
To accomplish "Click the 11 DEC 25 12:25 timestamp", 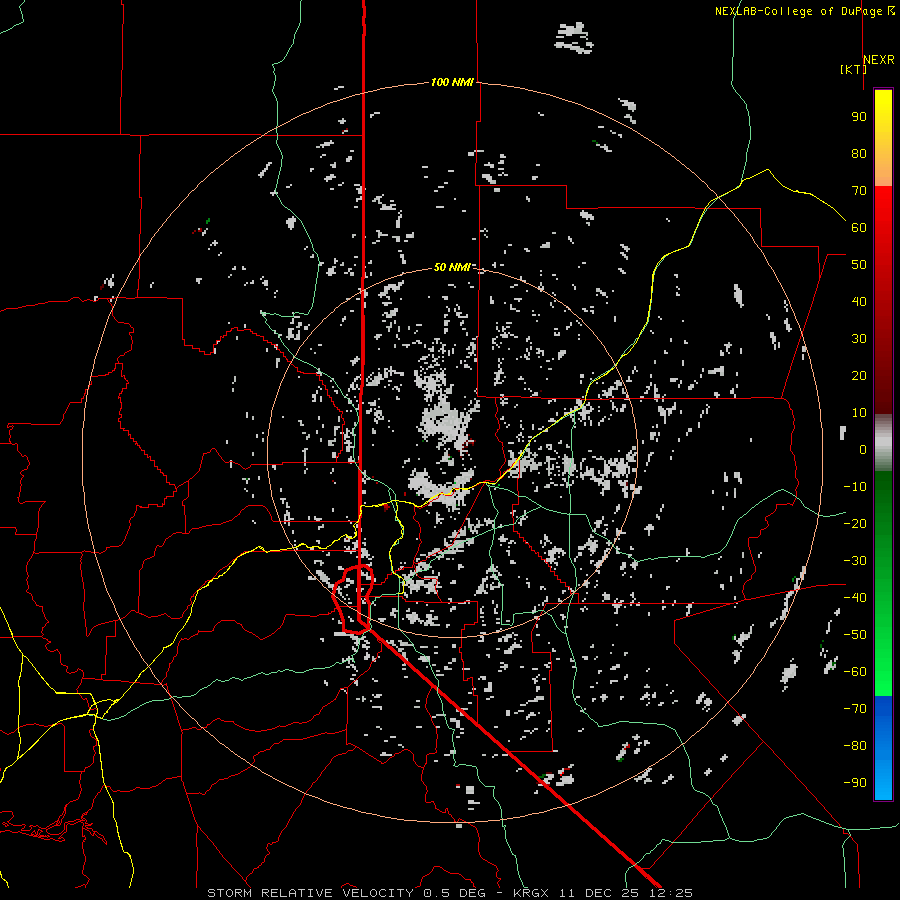I will point(626,893).
